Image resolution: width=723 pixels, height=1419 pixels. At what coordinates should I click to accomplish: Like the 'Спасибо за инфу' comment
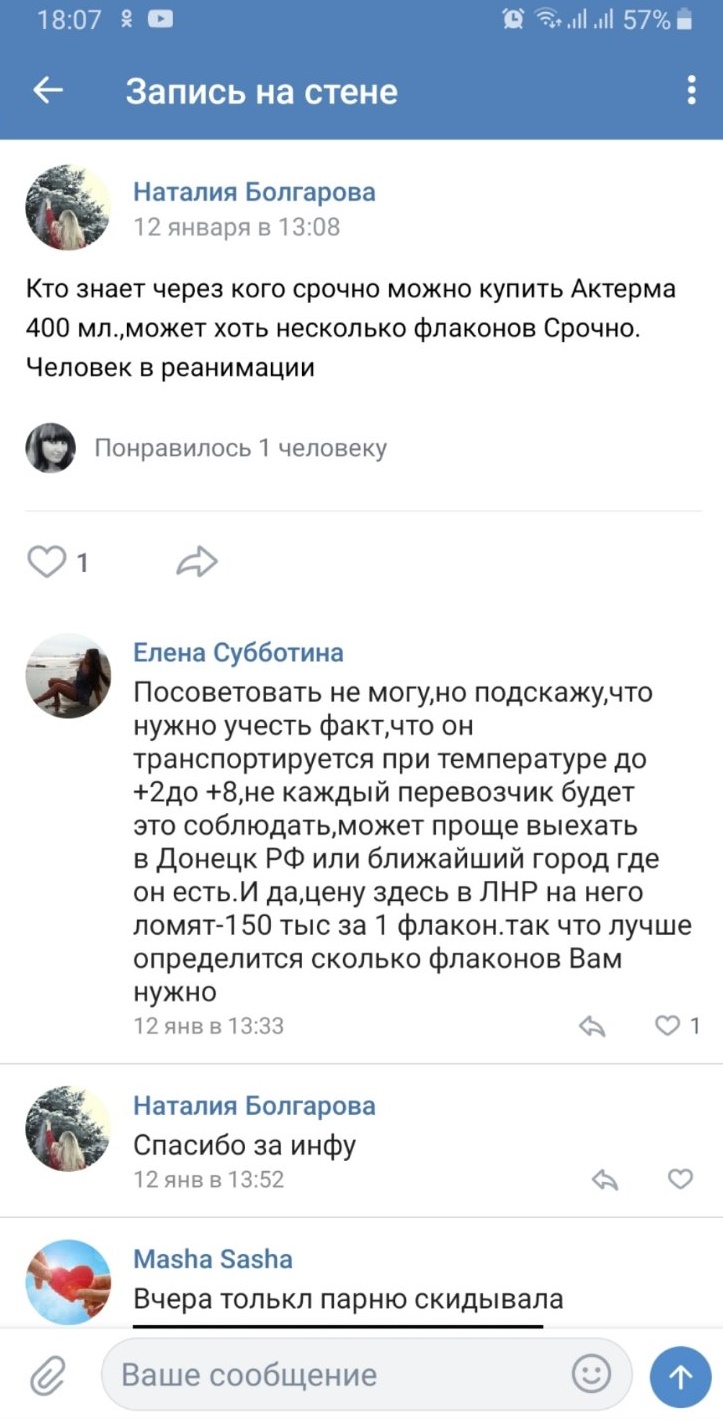click(680, 1180)
